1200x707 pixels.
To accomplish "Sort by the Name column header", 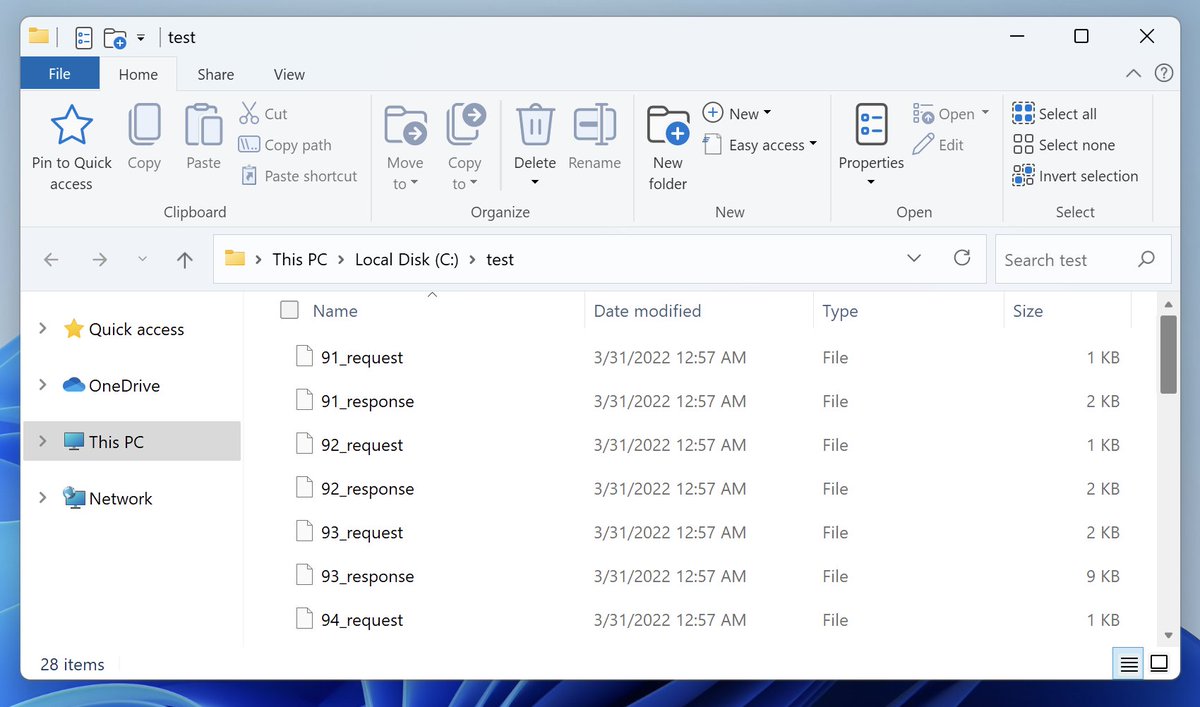I will coord(335,311).
